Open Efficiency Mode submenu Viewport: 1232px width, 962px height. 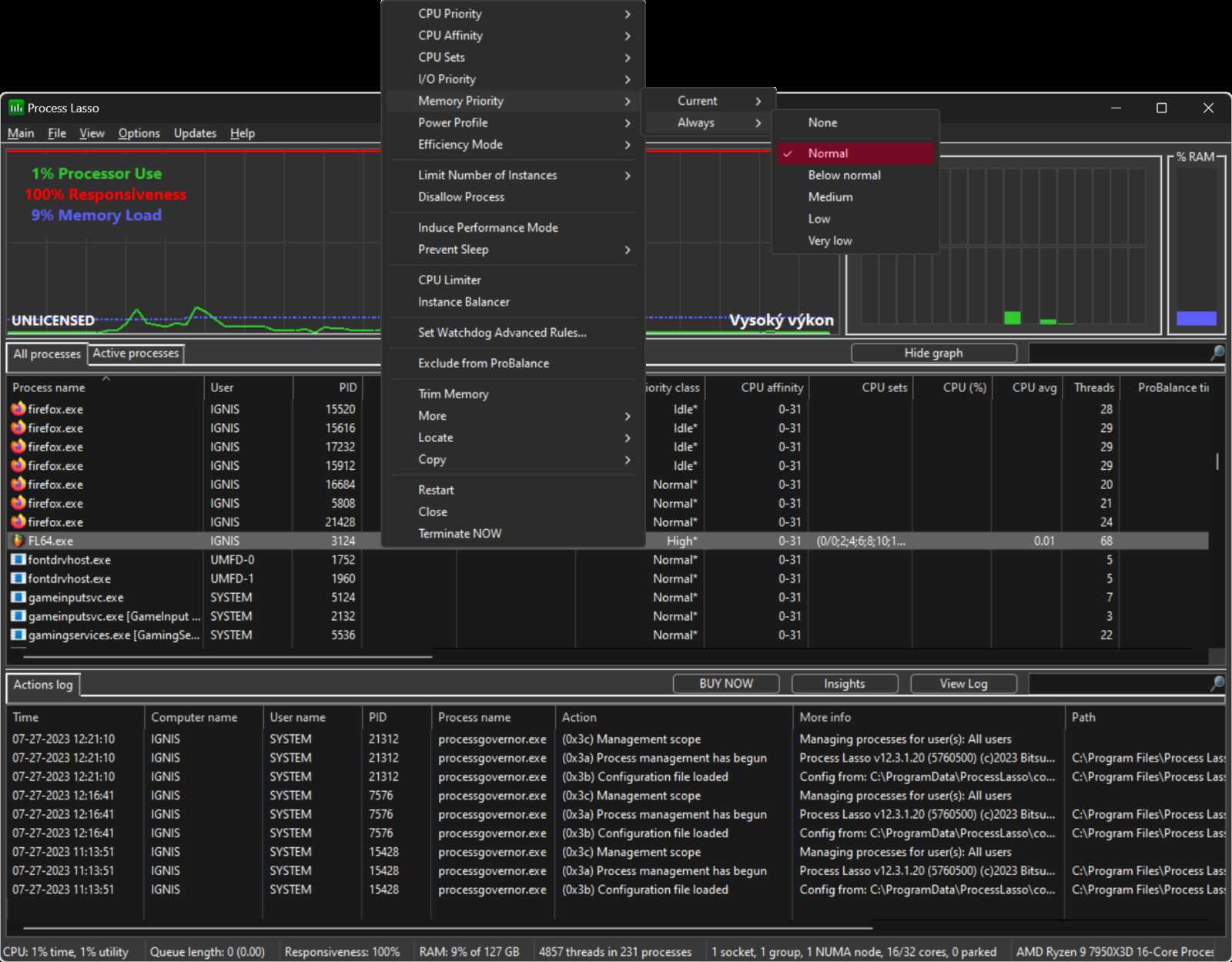tap(514, 144)
